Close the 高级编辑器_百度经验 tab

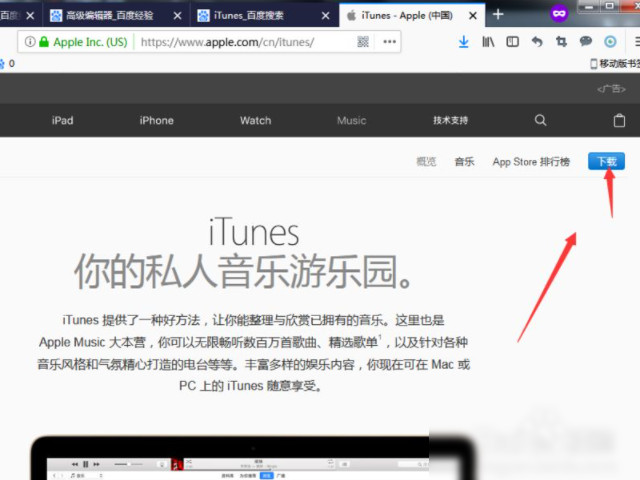click(x=177, y=16)
